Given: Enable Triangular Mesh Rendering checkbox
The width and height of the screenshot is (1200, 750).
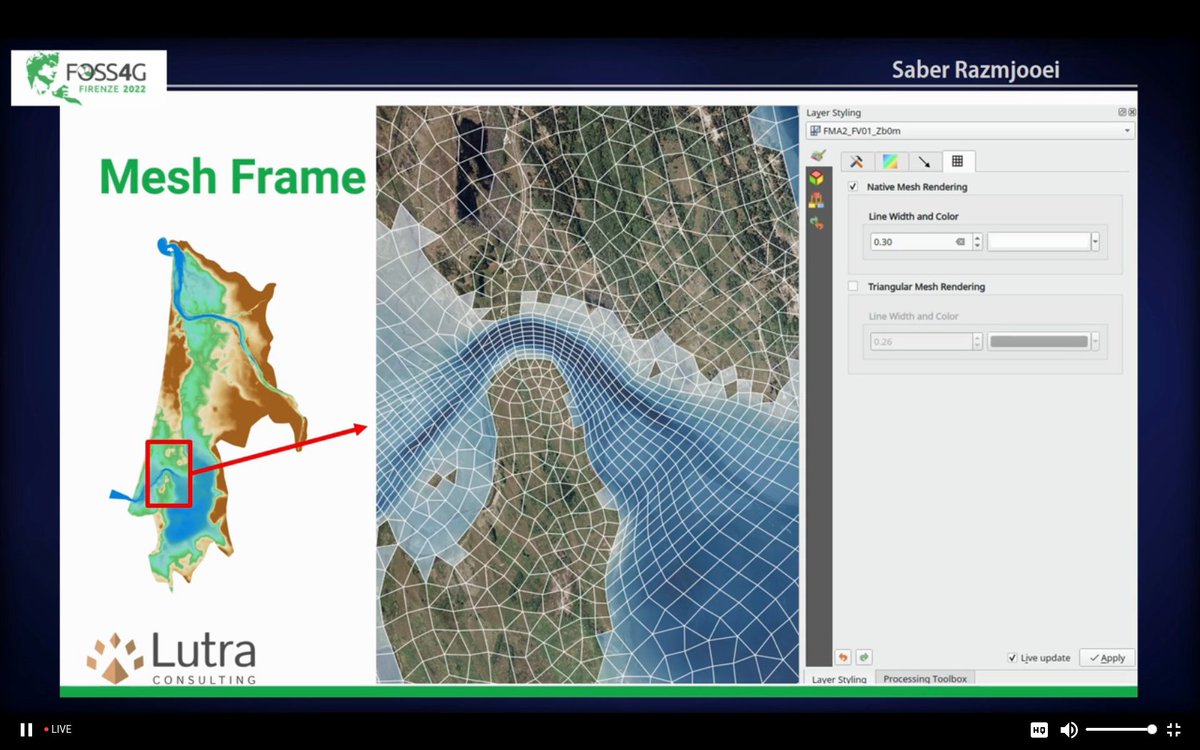Looking at the screenshot, I should (x=853, y=287).
